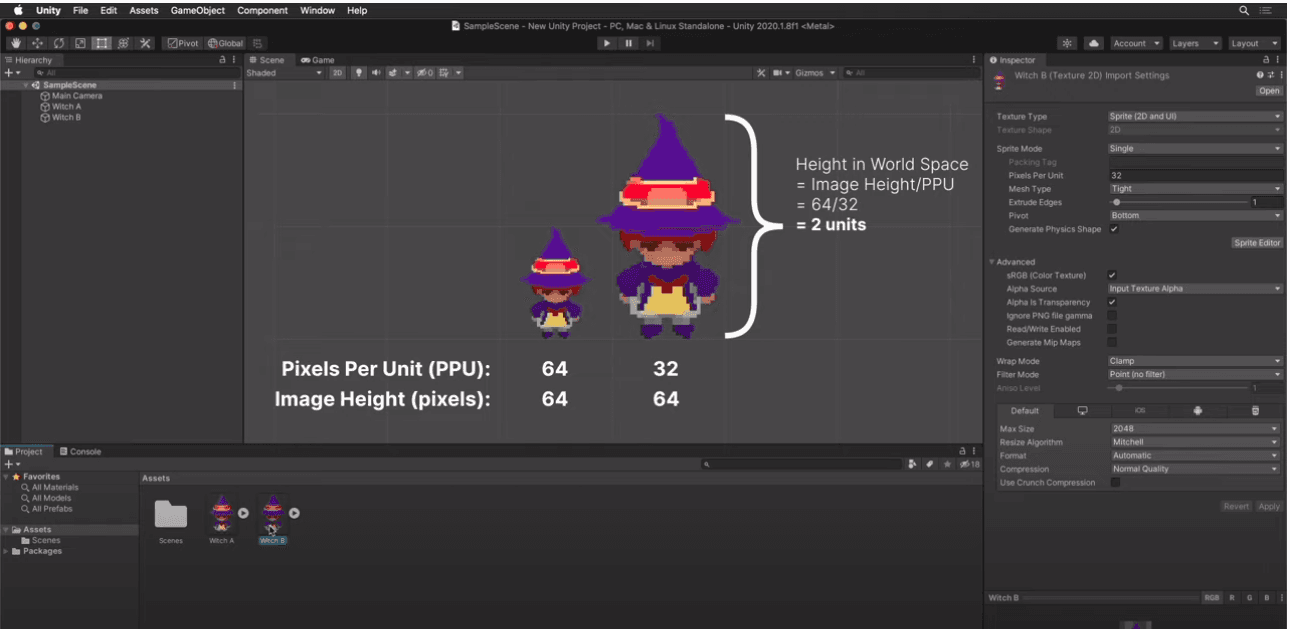Click the Pause button
Image resolution: width=1290 pixels, height=629 pixels.
pyautogui.click(x=629, y=43)
